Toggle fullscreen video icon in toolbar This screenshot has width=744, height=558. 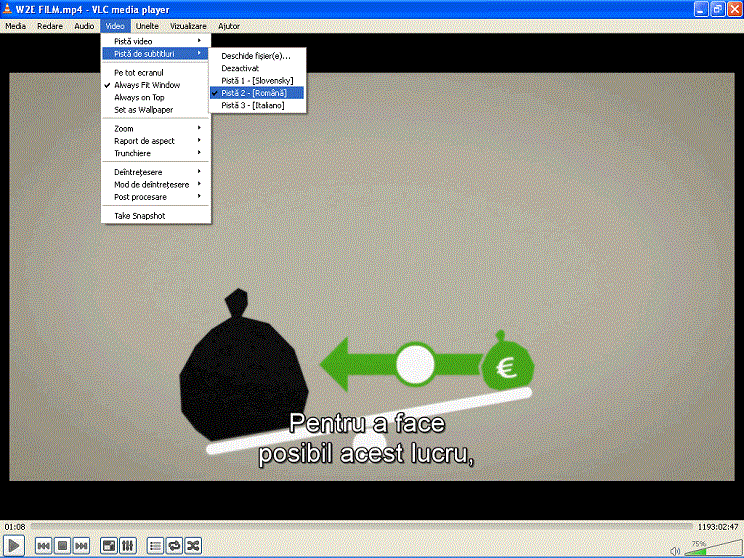[x=108, y=545]
